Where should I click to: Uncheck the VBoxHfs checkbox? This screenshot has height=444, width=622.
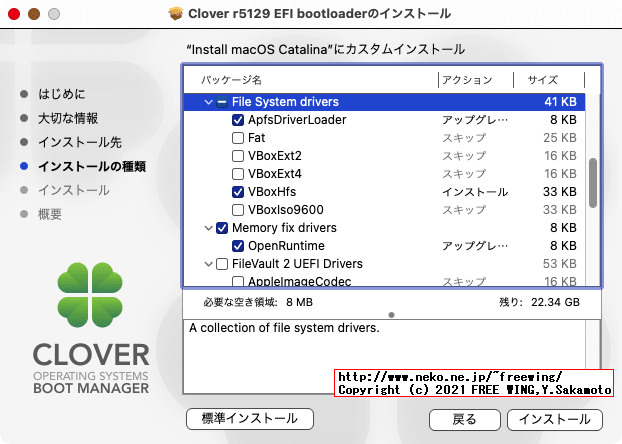pyautogui.click(x=238, y=192)
